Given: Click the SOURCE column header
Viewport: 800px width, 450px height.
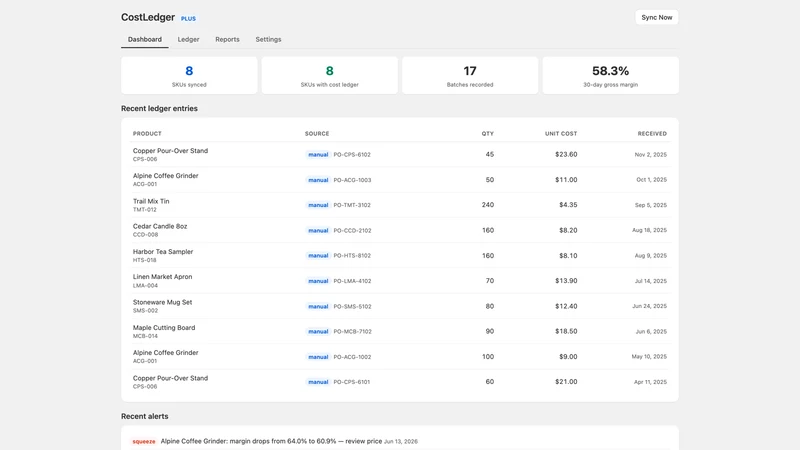Looking at the screenshot, I should (x=317, y=134).
